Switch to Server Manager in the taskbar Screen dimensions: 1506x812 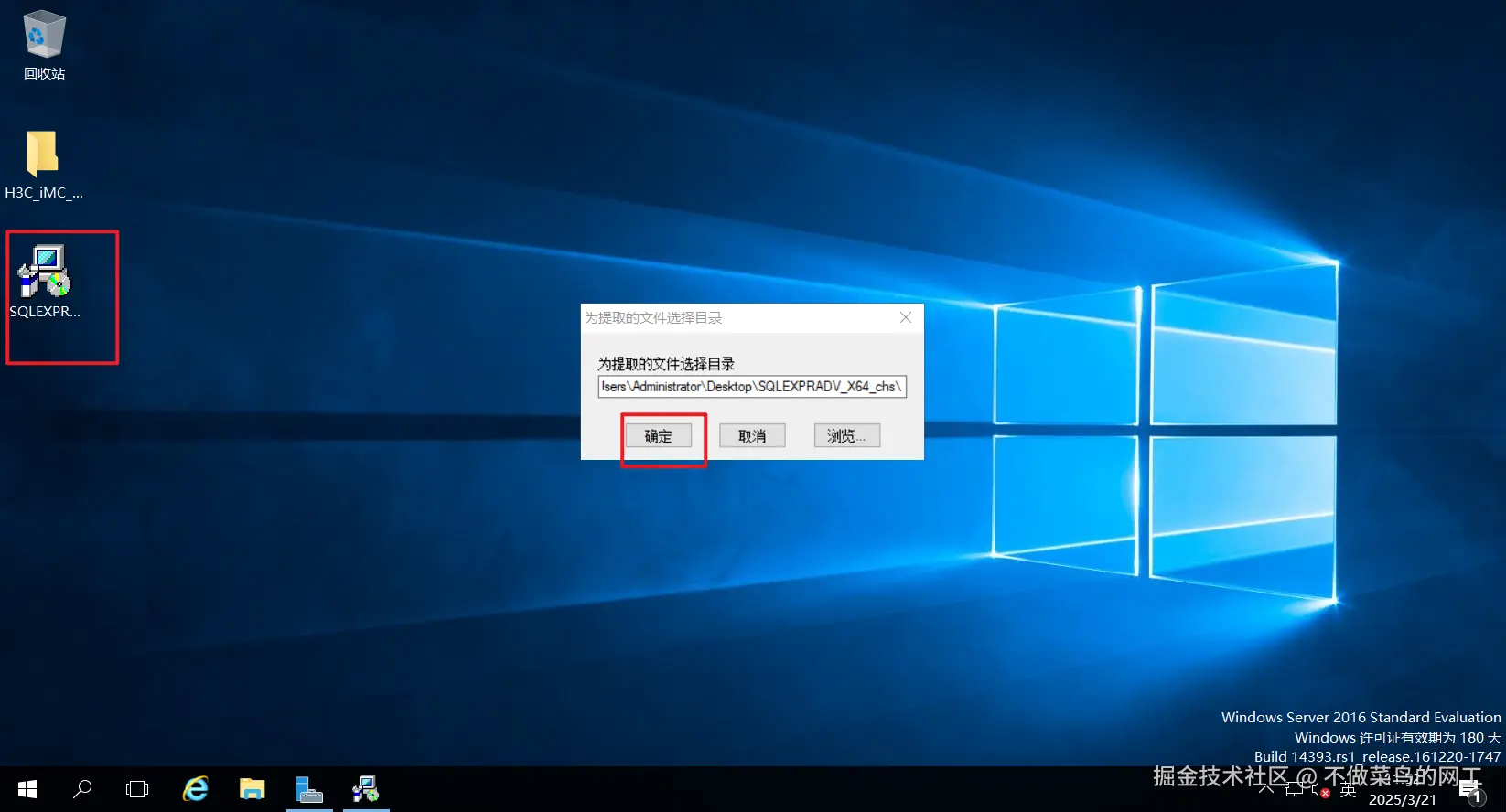(x=309, y=789)
